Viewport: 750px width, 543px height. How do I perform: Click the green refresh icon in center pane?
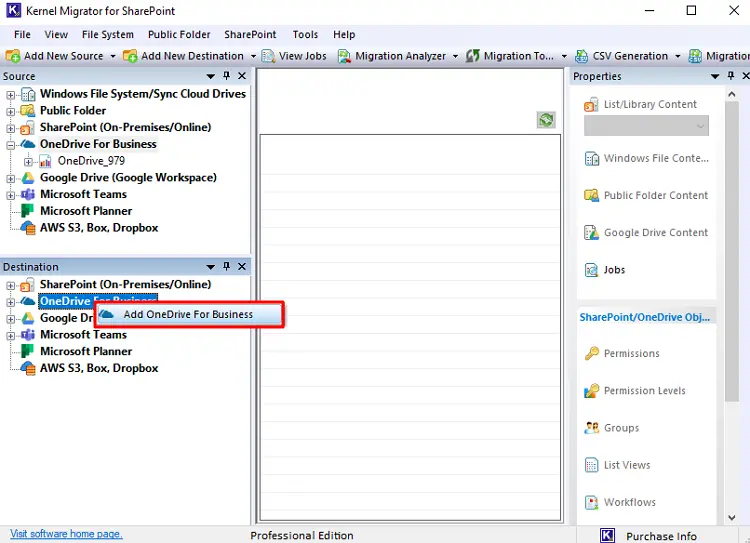[x=546, y=120]
